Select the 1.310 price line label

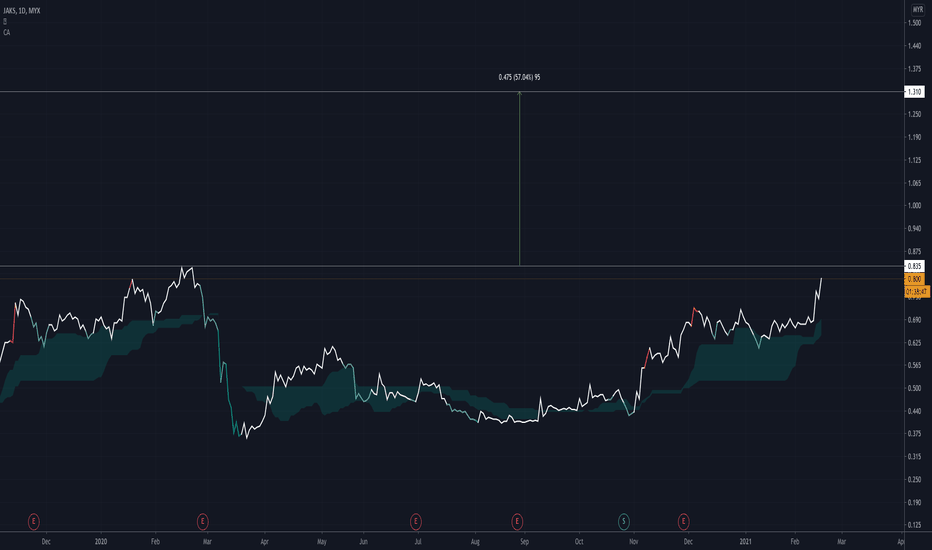point(914,92)
